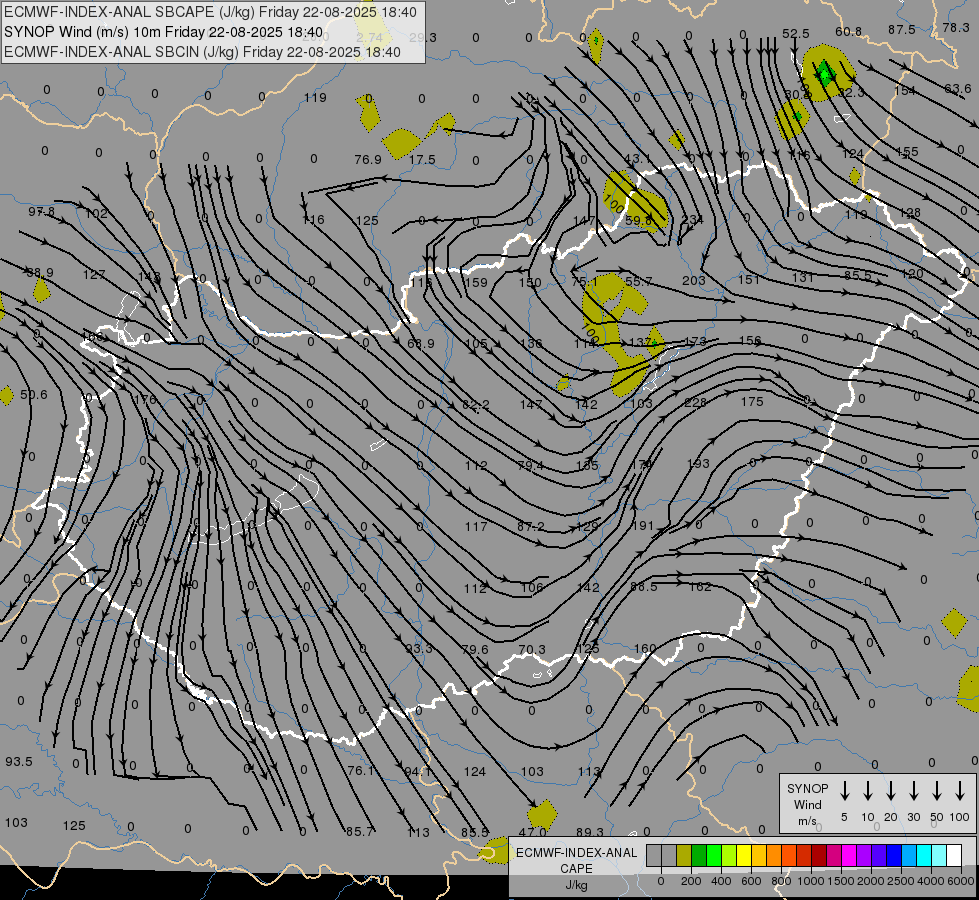This screenshot has height=900, width=979.
Task: Click the olive CAPE polygon above the 47.0 value
Action: pos(542,814)
